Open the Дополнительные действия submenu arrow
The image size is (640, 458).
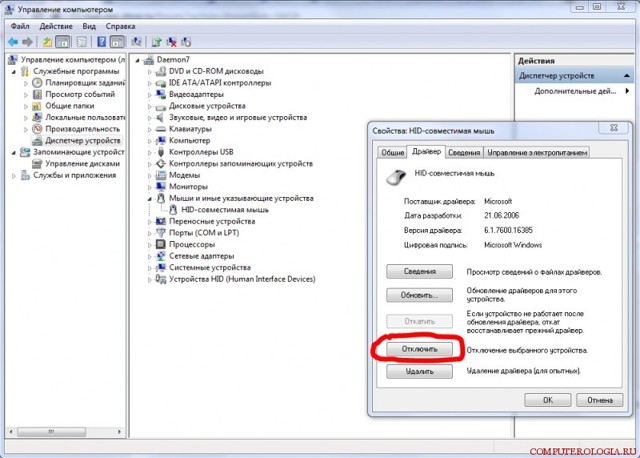pos(627,91)
